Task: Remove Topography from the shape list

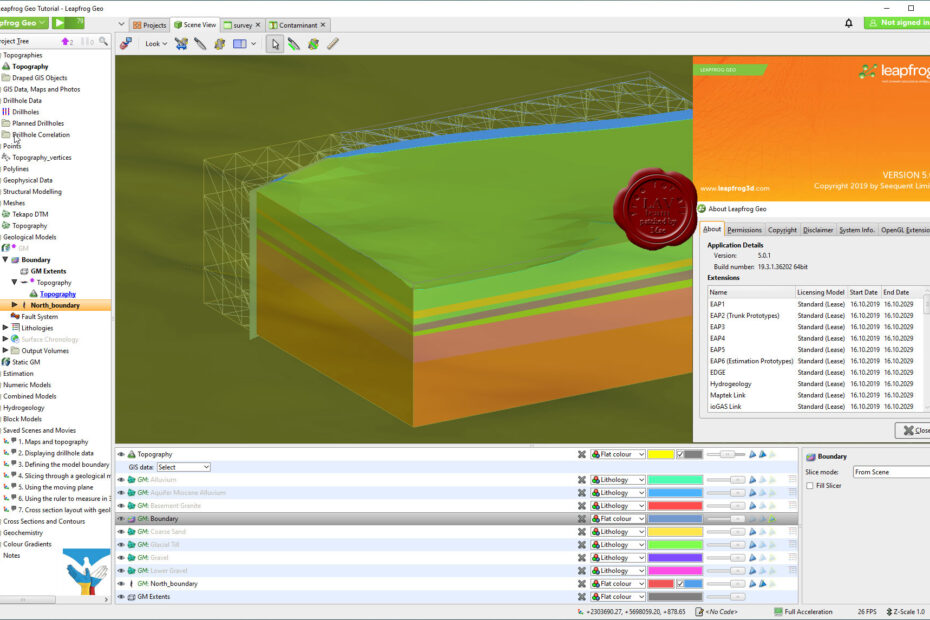Action: coord(582,454)
